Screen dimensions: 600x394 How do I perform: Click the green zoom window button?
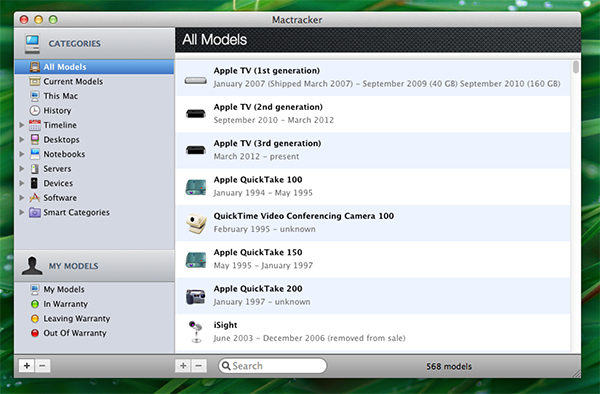53,20
